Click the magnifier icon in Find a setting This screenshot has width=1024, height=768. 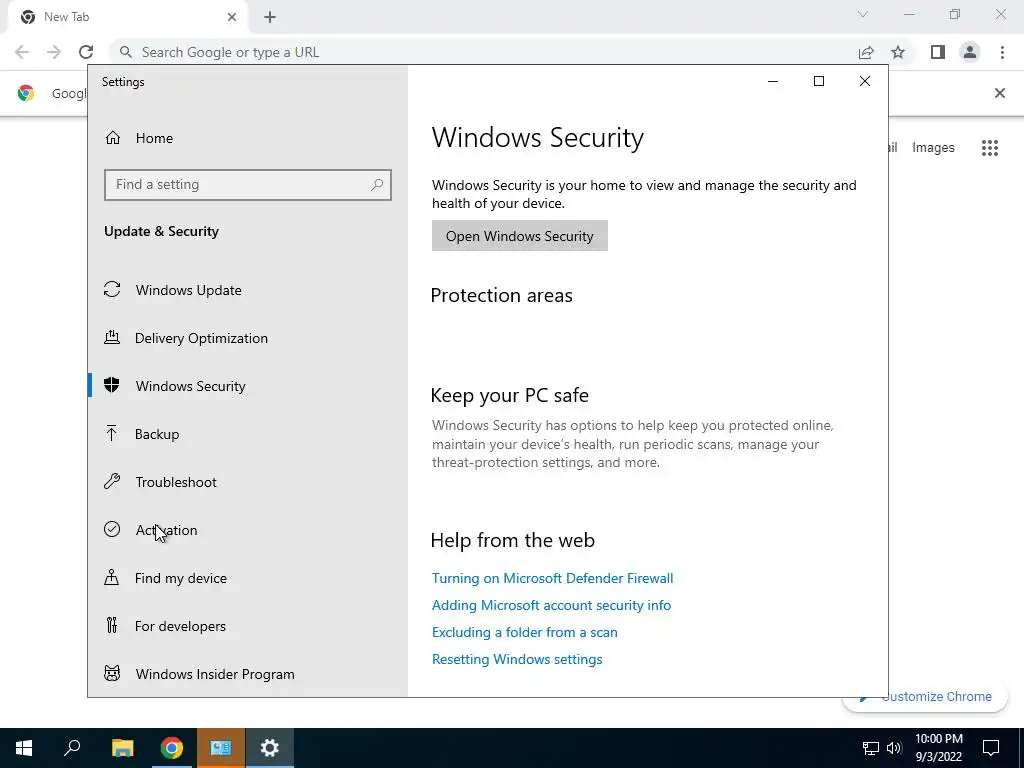[x=377, y=185]
